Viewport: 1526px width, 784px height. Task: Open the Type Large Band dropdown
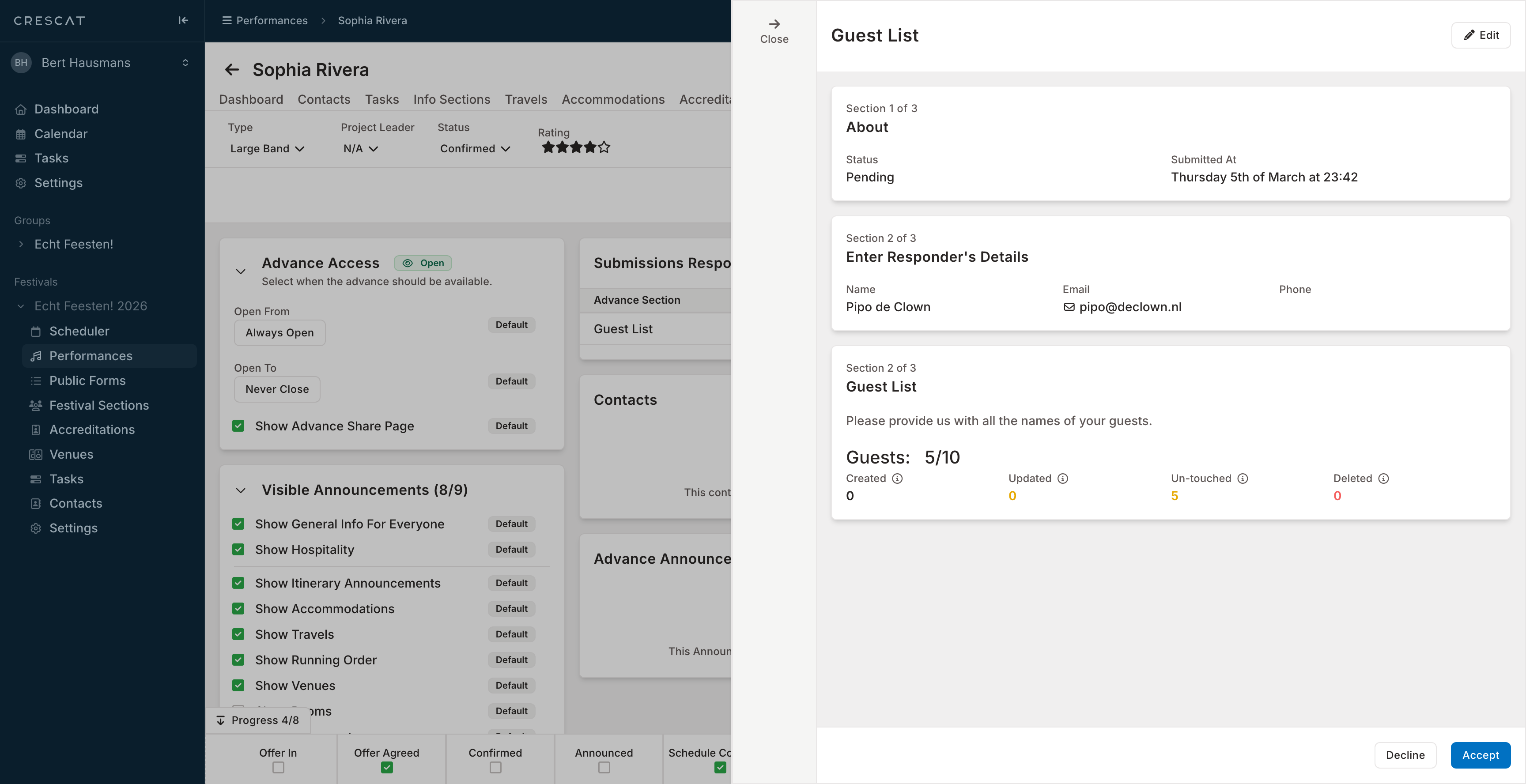[x=267, y=149]
